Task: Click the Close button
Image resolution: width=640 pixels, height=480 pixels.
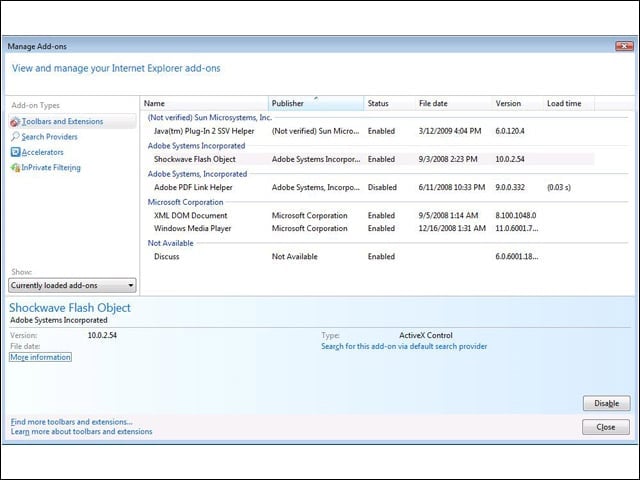Action: [x=606, y=427]
